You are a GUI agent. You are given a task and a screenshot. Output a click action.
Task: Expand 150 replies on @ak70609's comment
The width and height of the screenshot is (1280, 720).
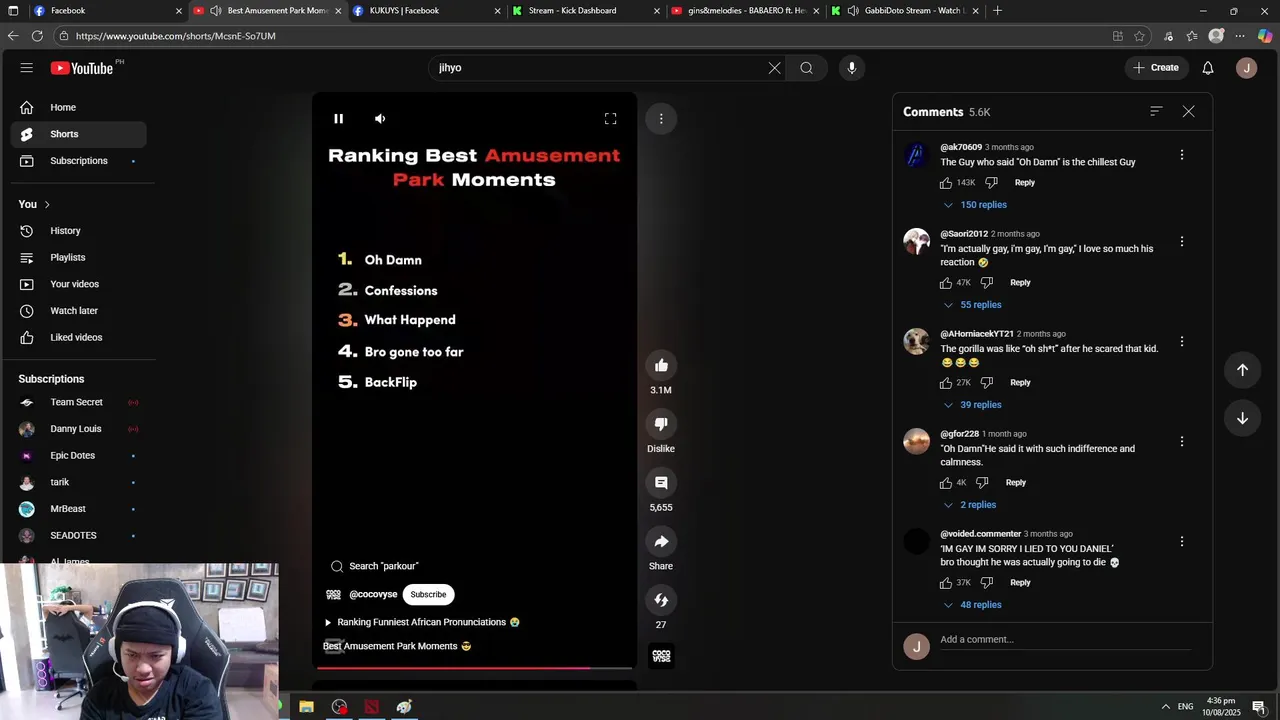click(975, 205)
